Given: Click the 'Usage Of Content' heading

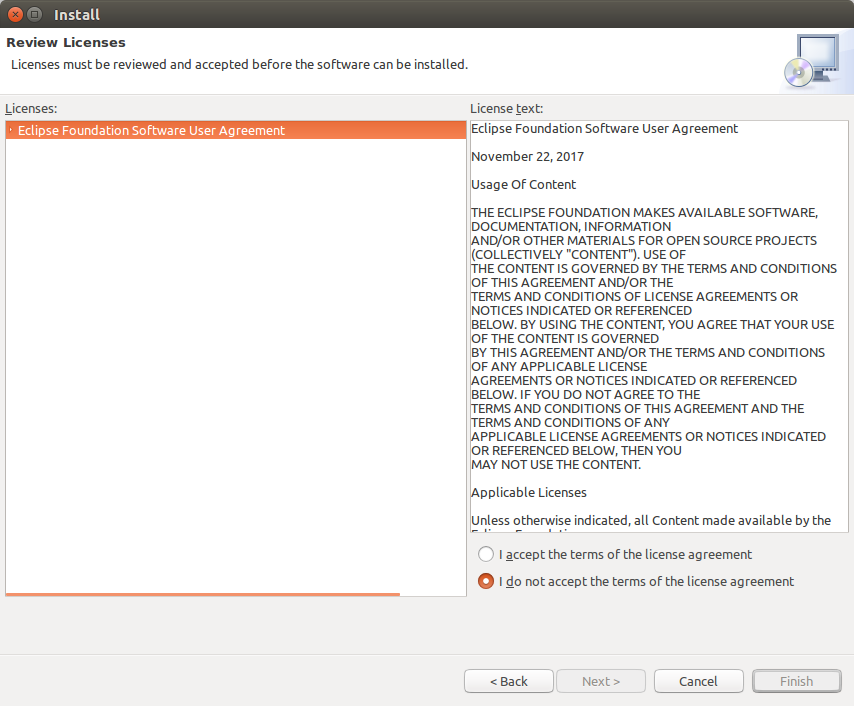Looking at the screenshot, I should pos(523,185).
